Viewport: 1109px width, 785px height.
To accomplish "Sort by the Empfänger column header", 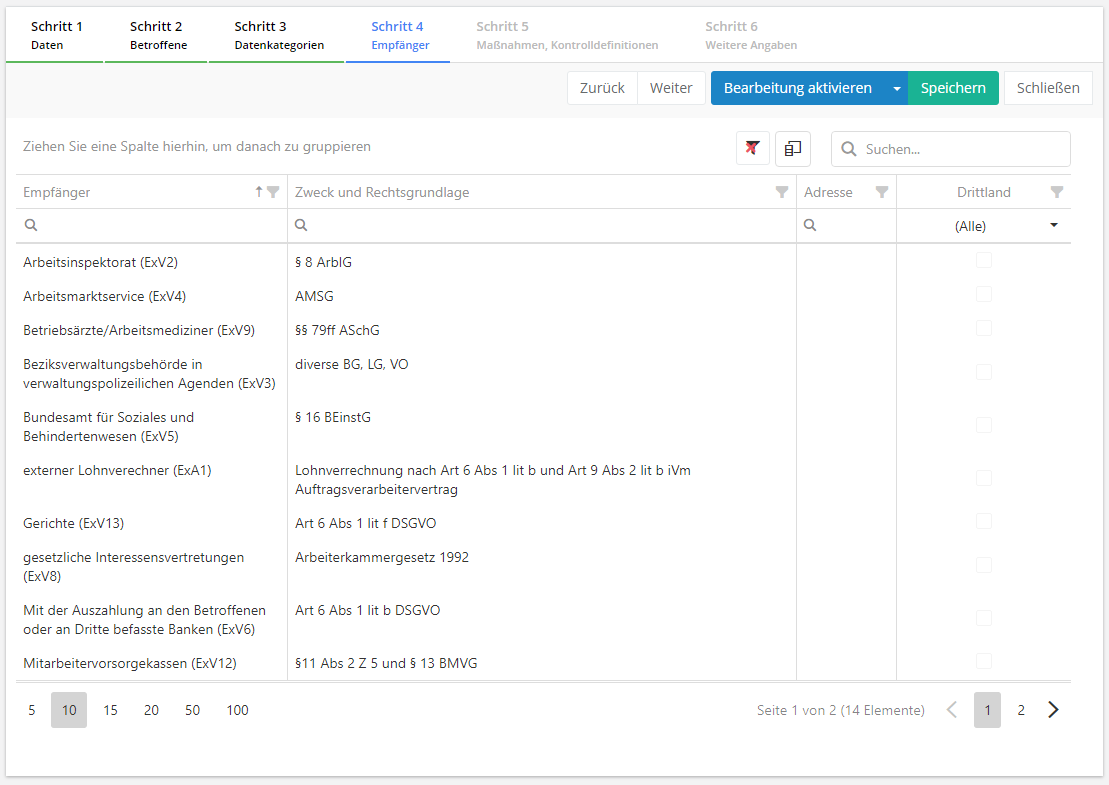I will (57, 192).
